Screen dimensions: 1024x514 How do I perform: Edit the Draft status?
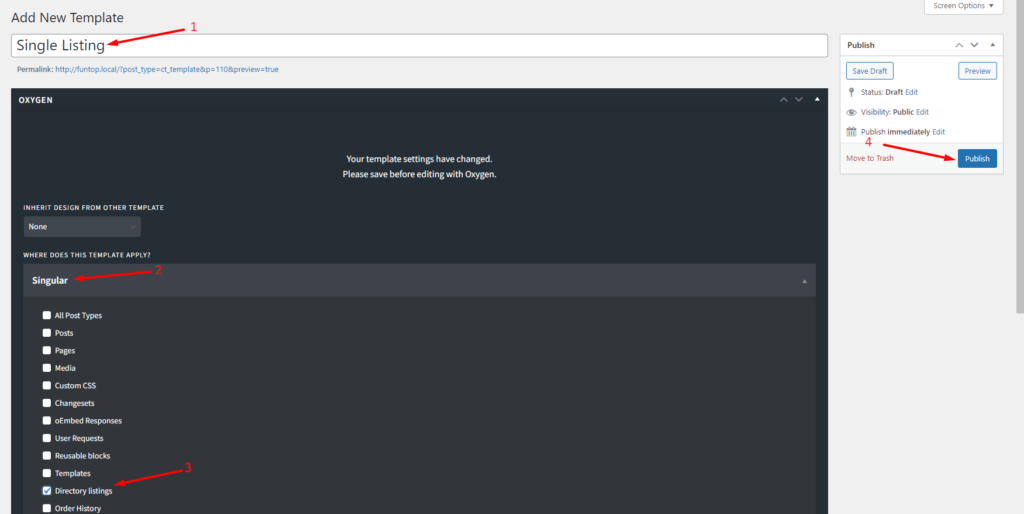tap(912, 92)
